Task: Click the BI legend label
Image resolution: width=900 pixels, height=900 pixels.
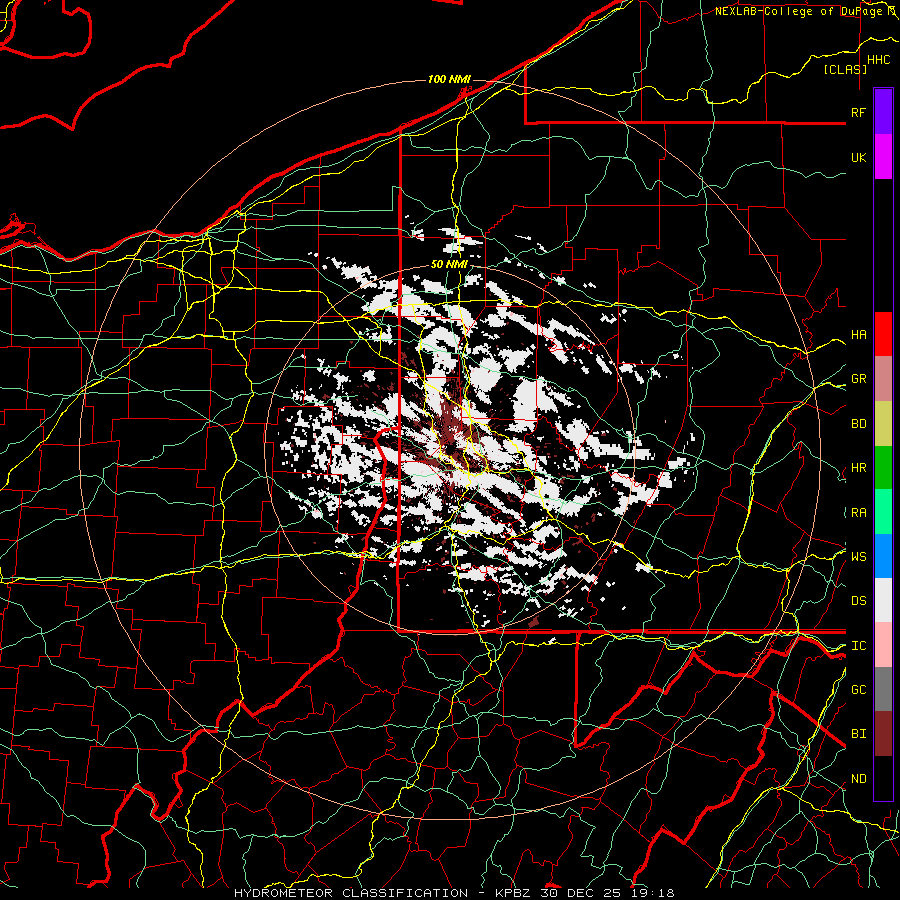Action: click(x=858, y=734)
